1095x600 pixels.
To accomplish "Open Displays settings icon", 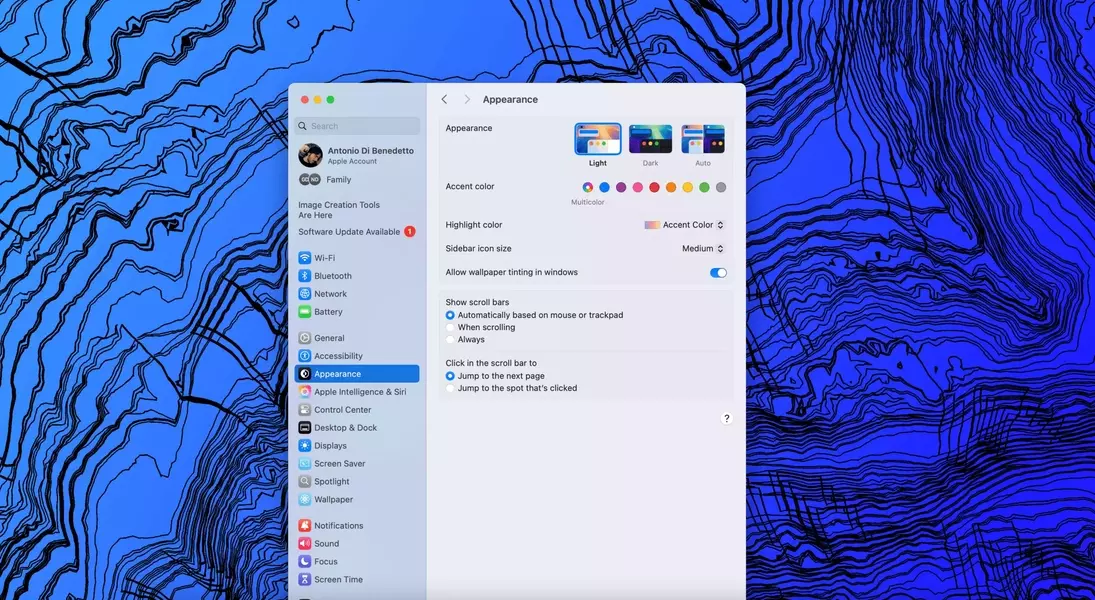I will coord(305,446).
